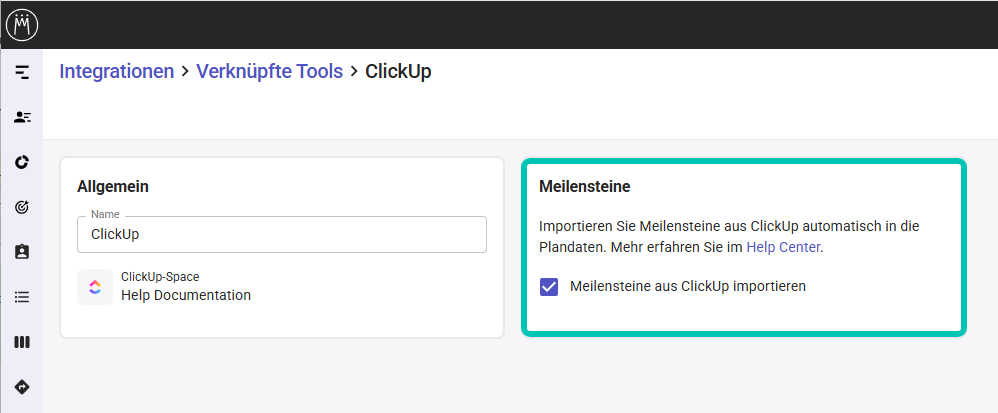Go to Verknüpfte Tools breadcrumb
The image size is (998, 413).
(x=269, y=71)
